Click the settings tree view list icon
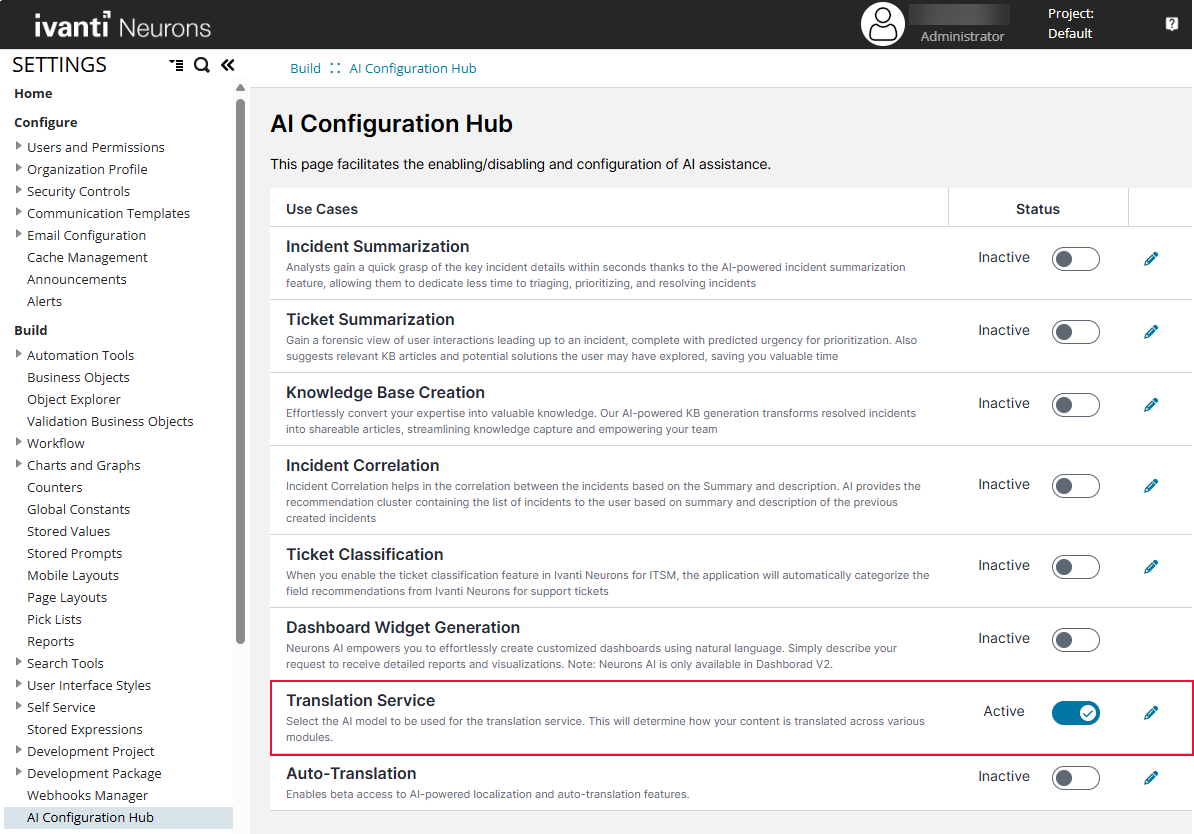The image size is (1194, 834). point(177,65)
